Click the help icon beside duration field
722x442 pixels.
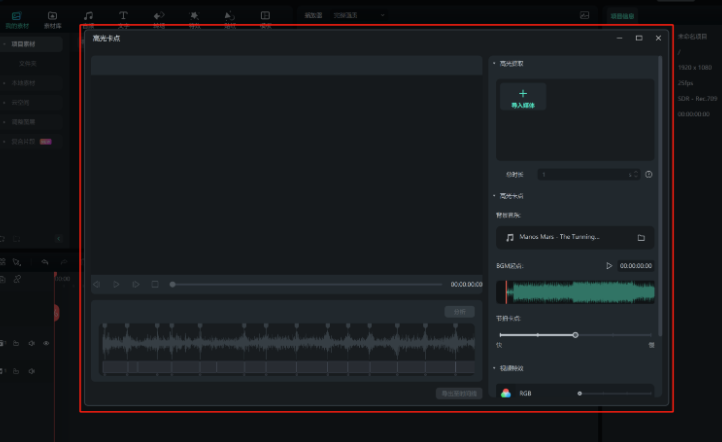tap(649, 174)
